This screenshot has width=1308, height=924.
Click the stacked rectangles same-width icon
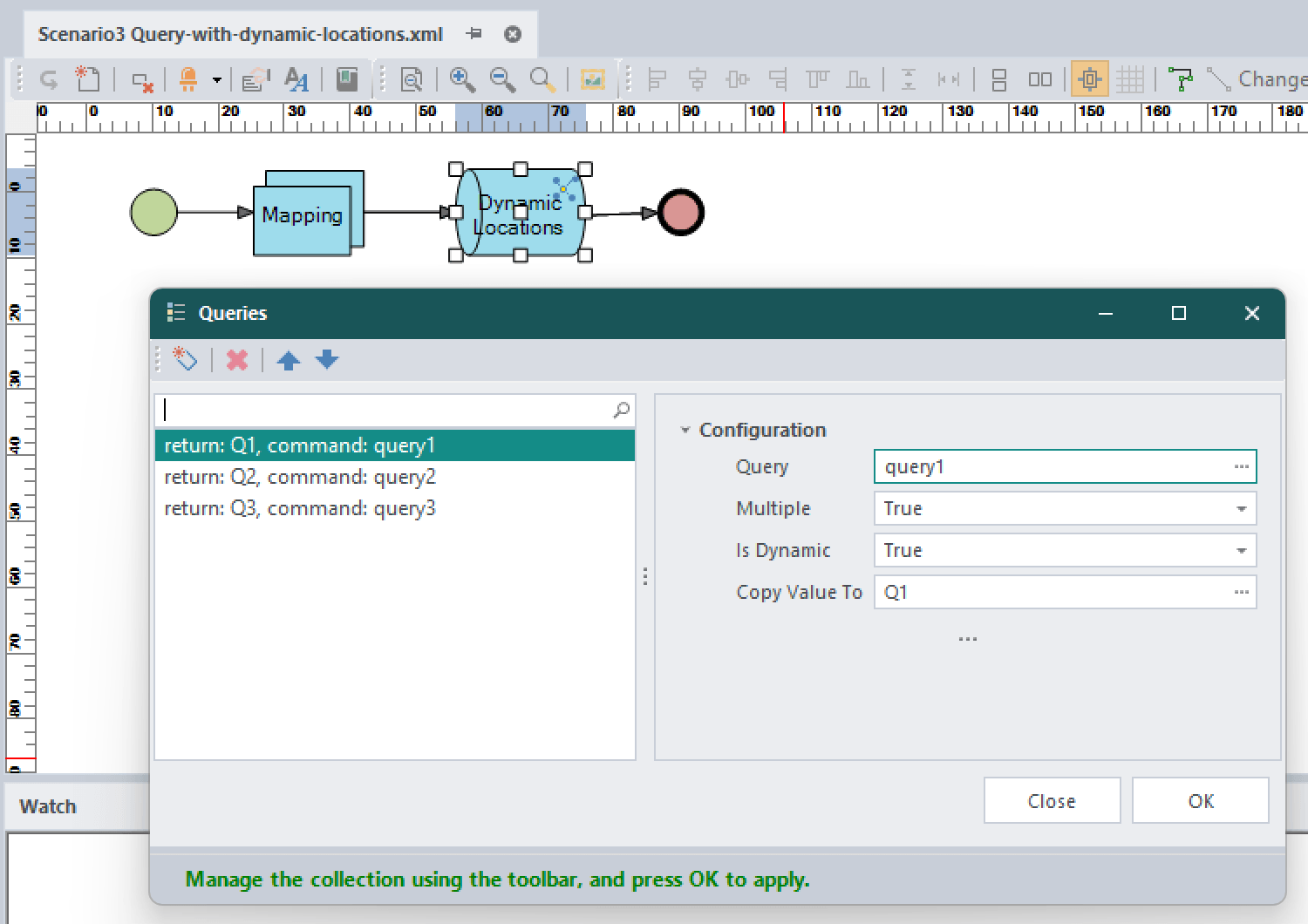point(999,80)
